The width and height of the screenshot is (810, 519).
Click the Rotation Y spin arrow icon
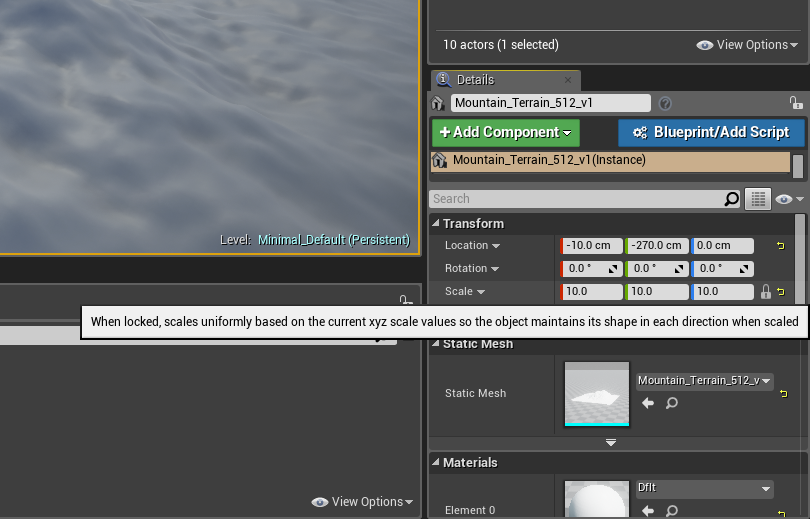[x=679, y=269]
